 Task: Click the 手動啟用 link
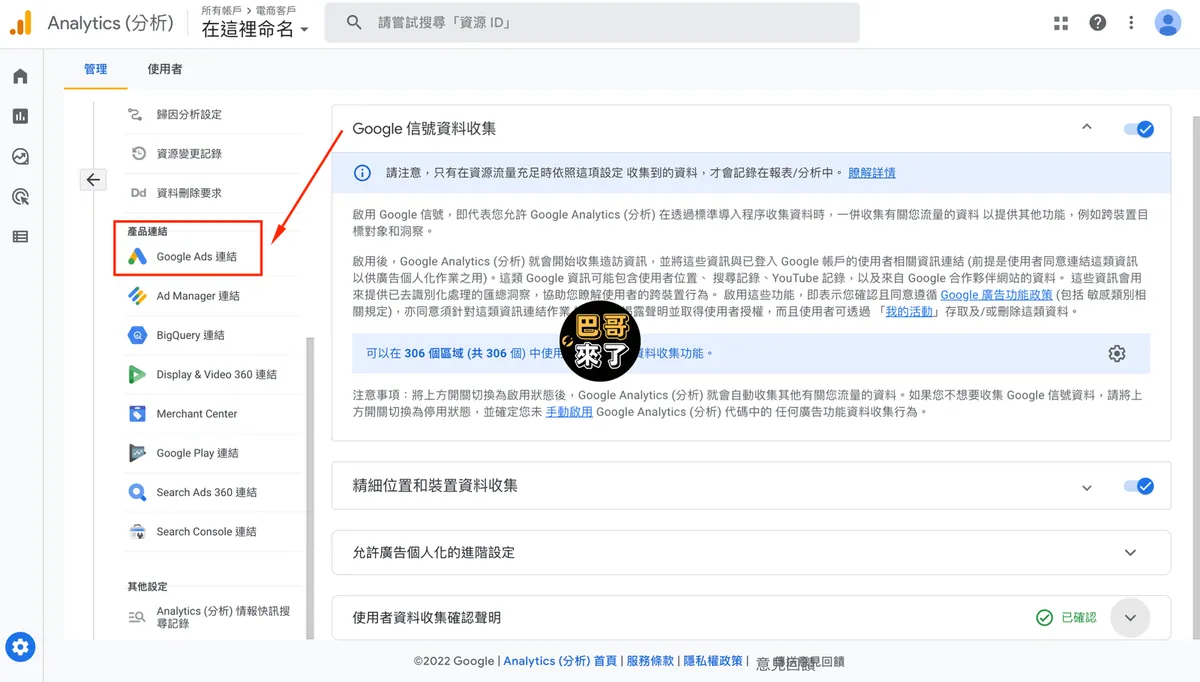click(x=569, y=412)
